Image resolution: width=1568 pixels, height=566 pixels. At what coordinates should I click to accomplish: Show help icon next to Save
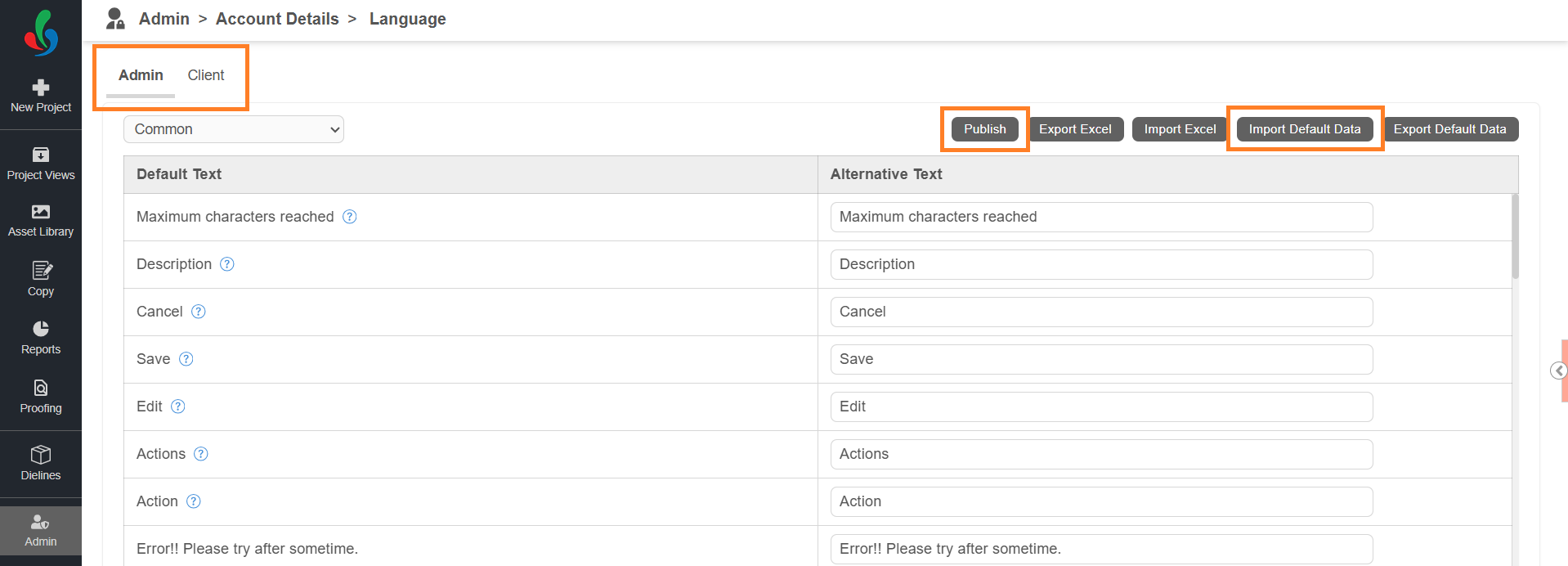coord(186,359)
